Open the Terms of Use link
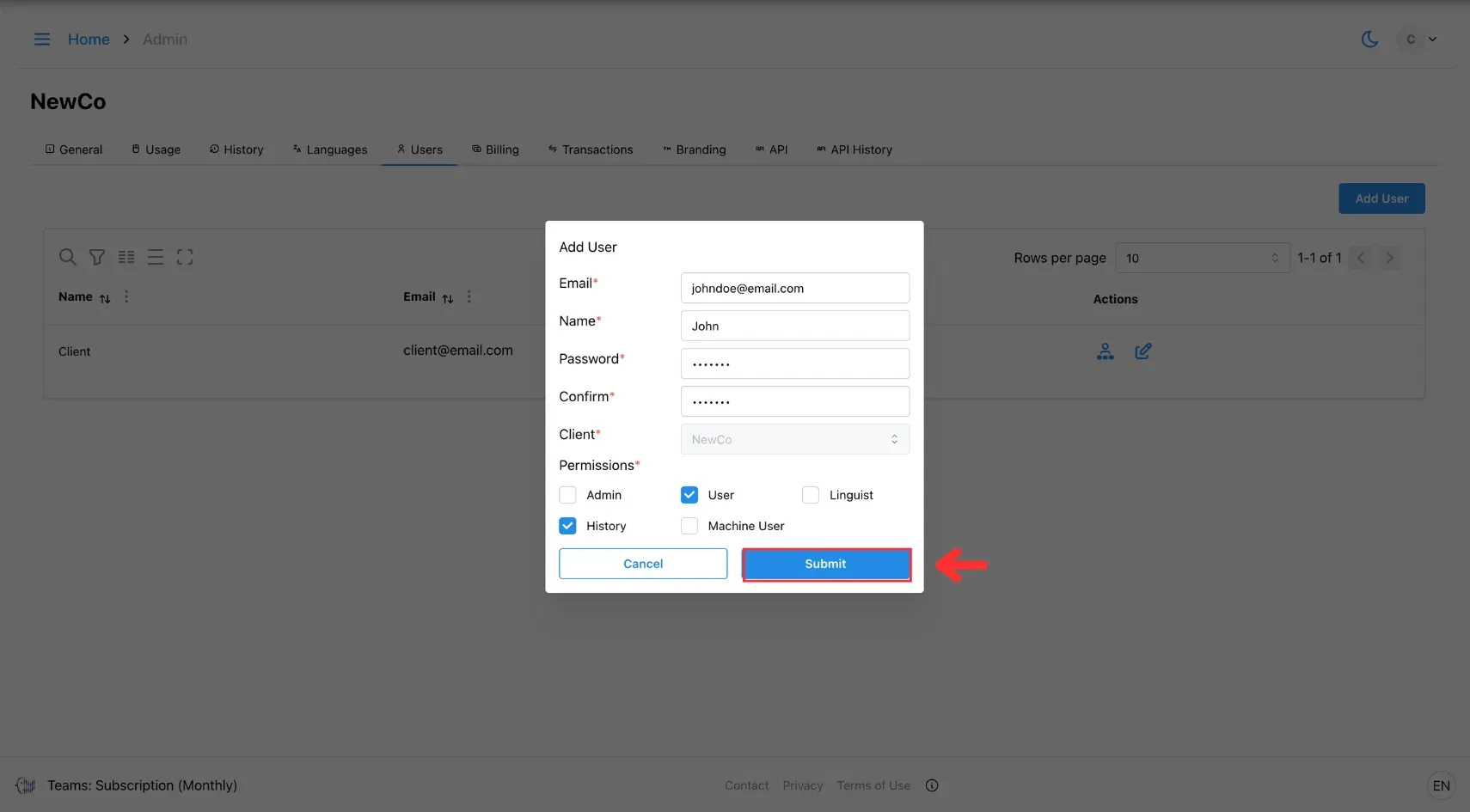Viewport: 1470px width, 812px height. [x=873, y=785]
